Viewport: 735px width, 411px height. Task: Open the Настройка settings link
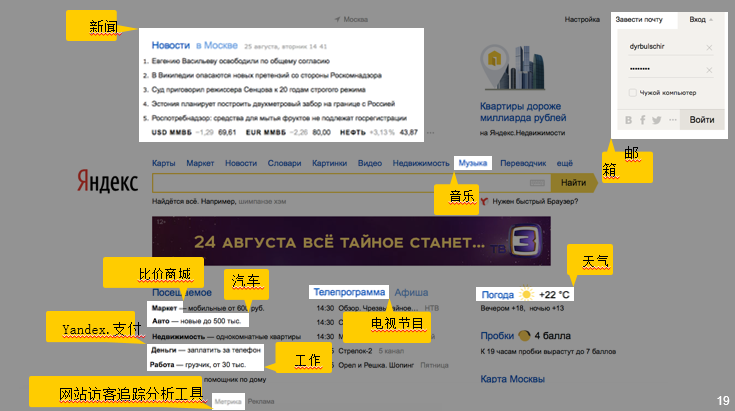point(582,19)
